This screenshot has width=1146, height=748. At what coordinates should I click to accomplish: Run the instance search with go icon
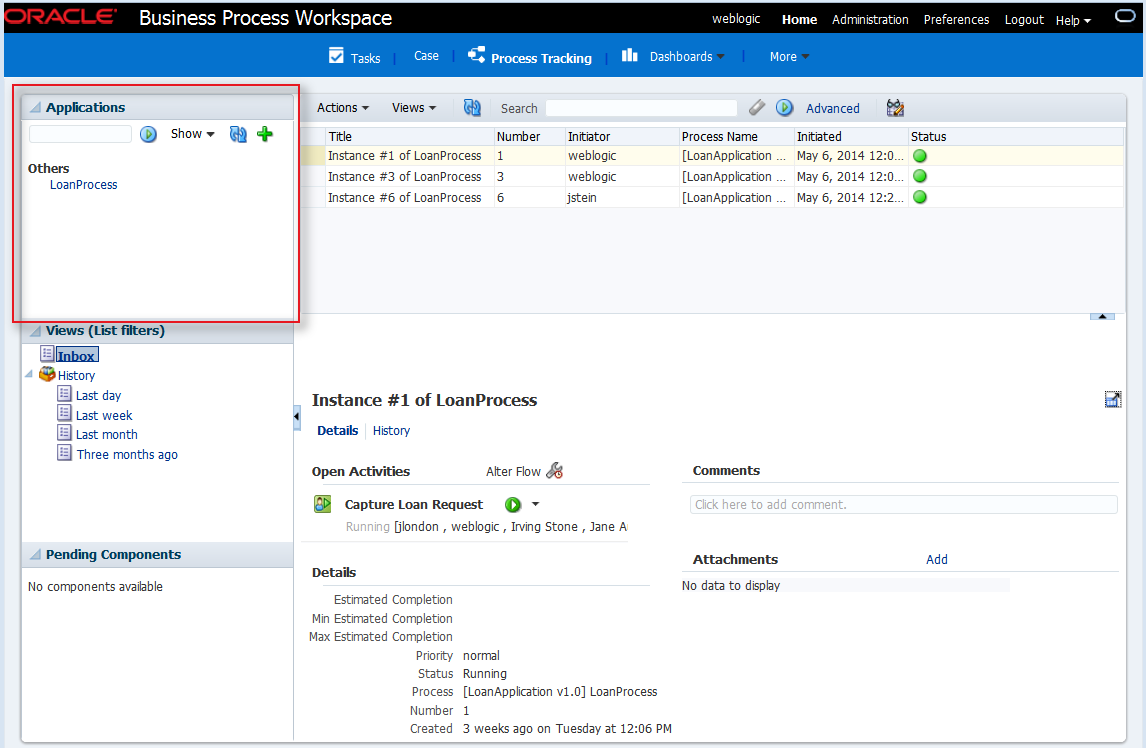(785, 108)
